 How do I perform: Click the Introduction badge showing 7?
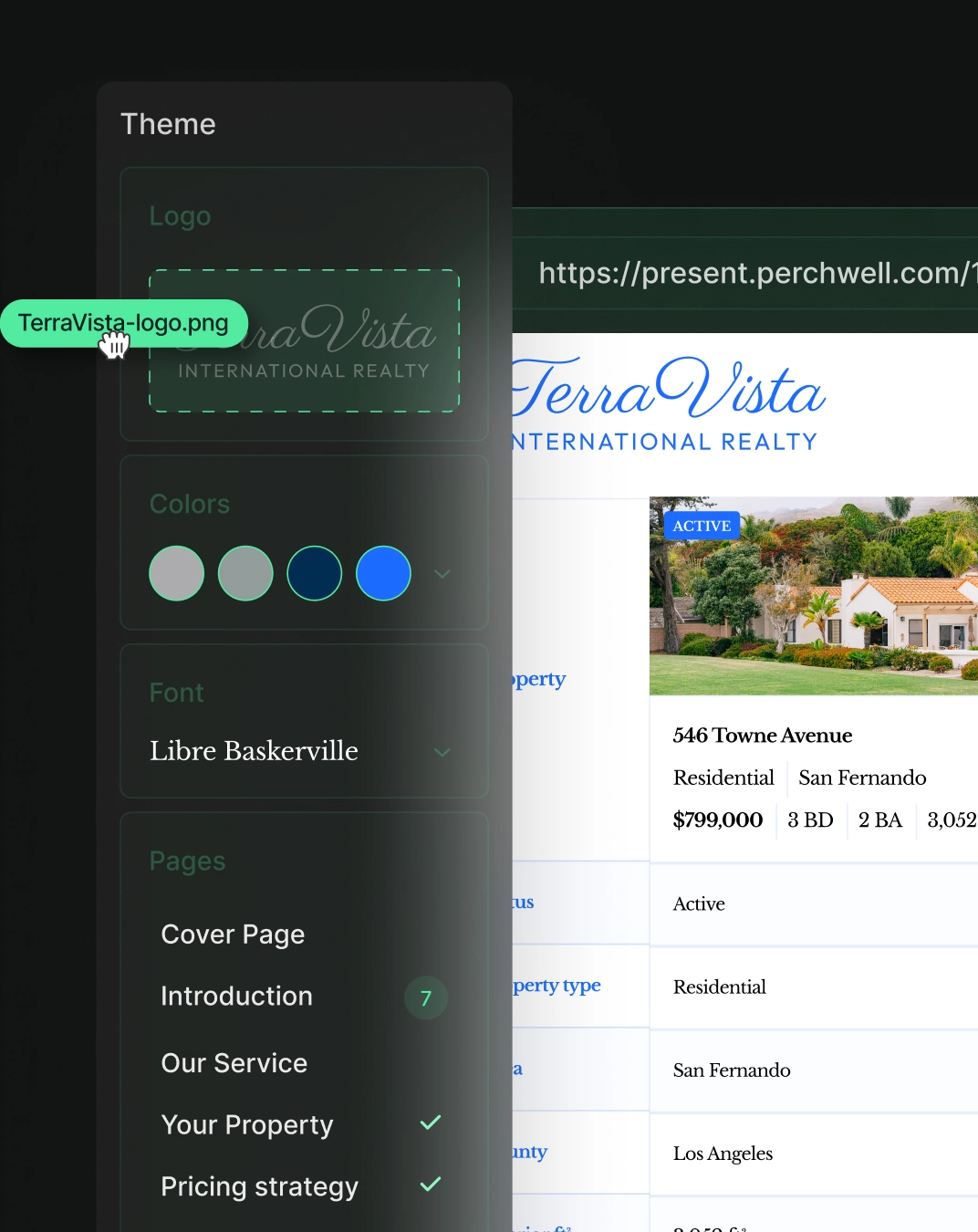pos(426,998)
